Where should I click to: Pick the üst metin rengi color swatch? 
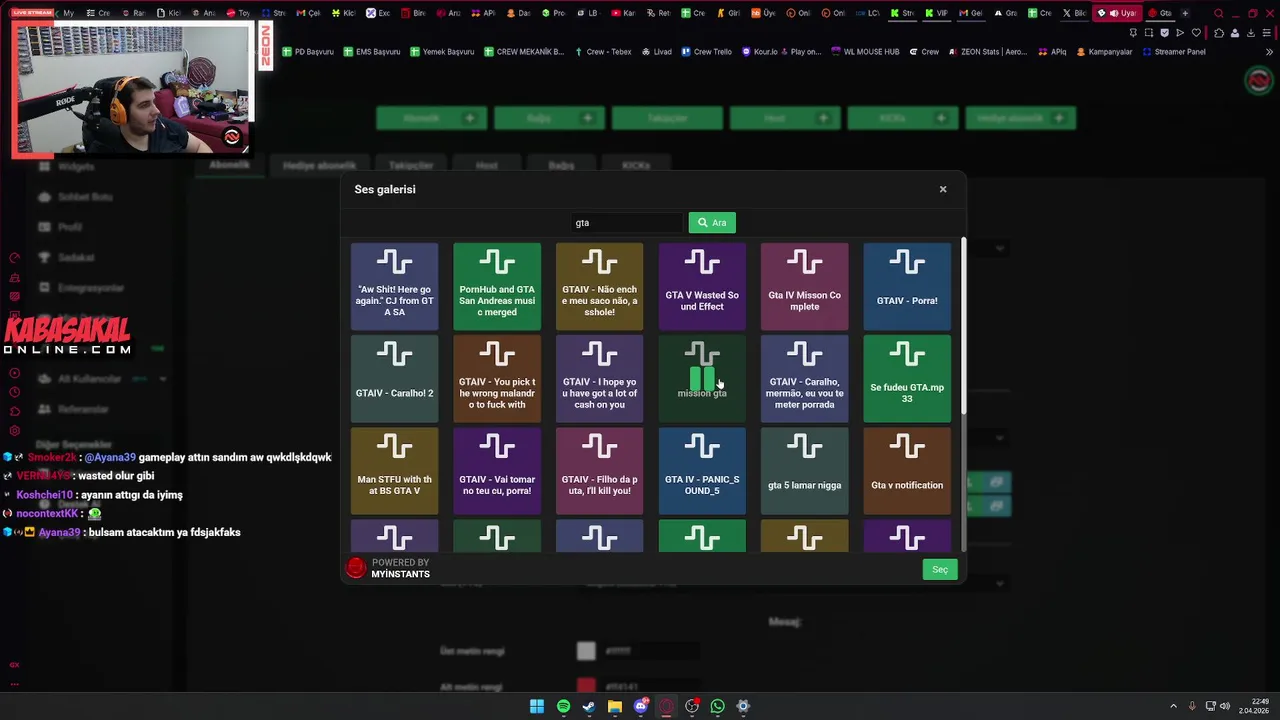tap(586, 651)
